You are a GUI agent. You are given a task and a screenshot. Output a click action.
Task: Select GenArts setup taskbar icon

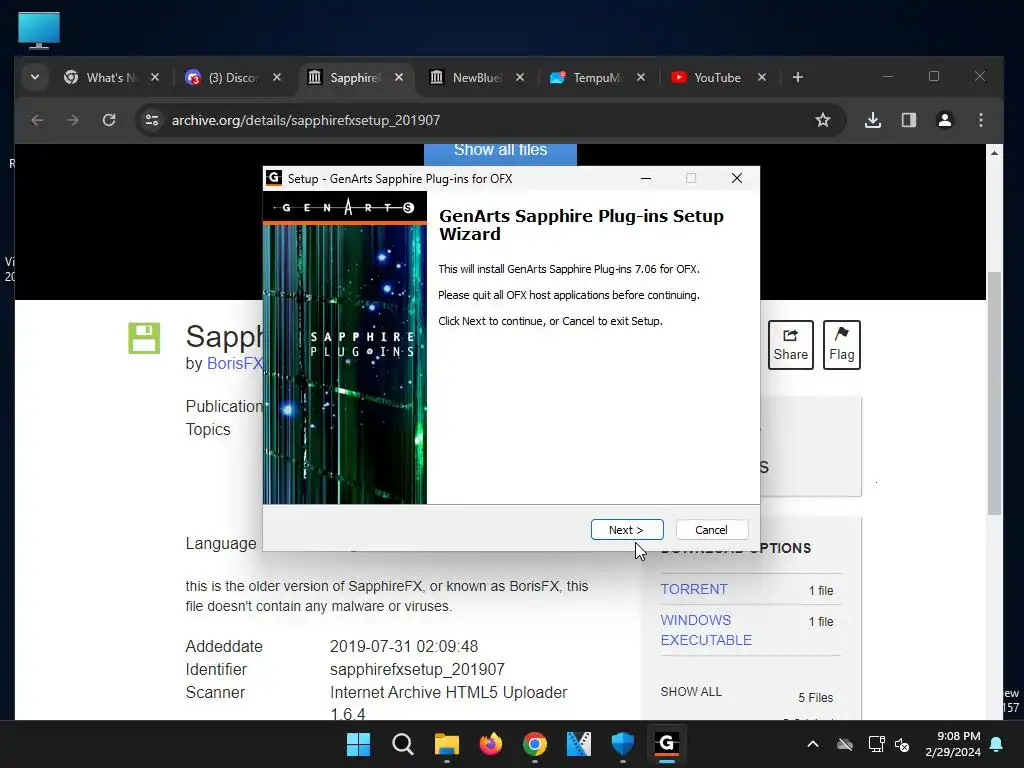(667, 744)
